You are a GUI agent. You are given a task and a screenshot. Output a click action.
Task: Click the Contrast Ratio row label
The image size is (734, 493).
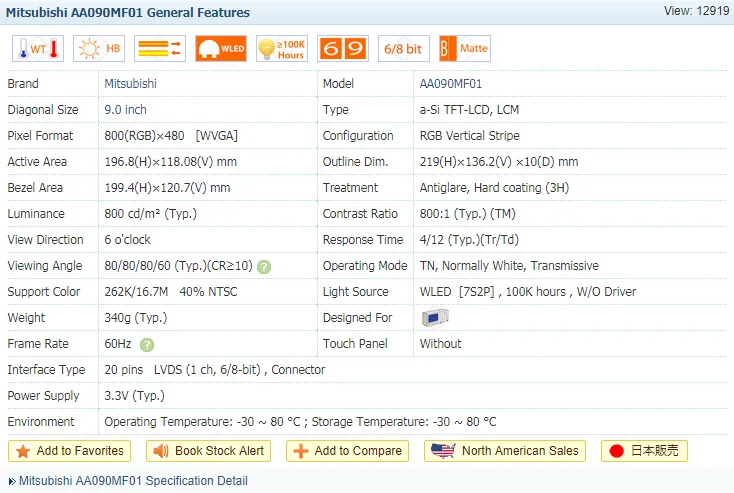point(360,214)
